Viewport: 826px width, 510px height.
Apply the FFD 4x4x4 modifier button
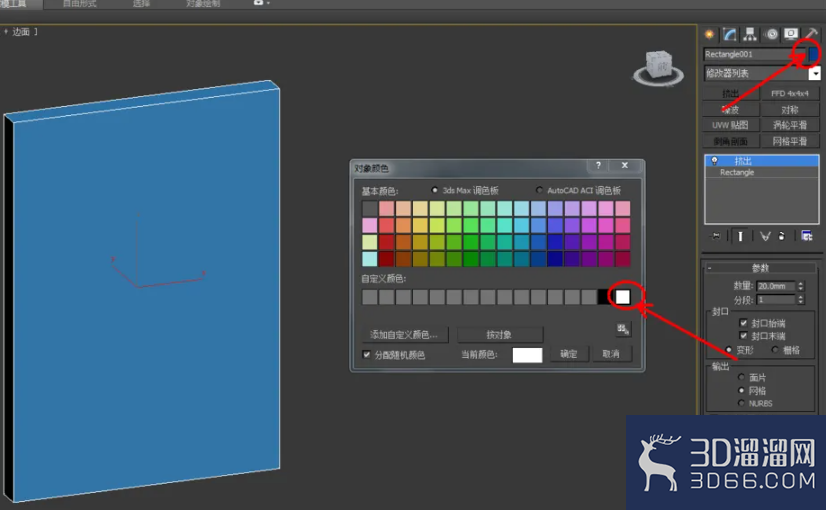(x=790, y=93)
